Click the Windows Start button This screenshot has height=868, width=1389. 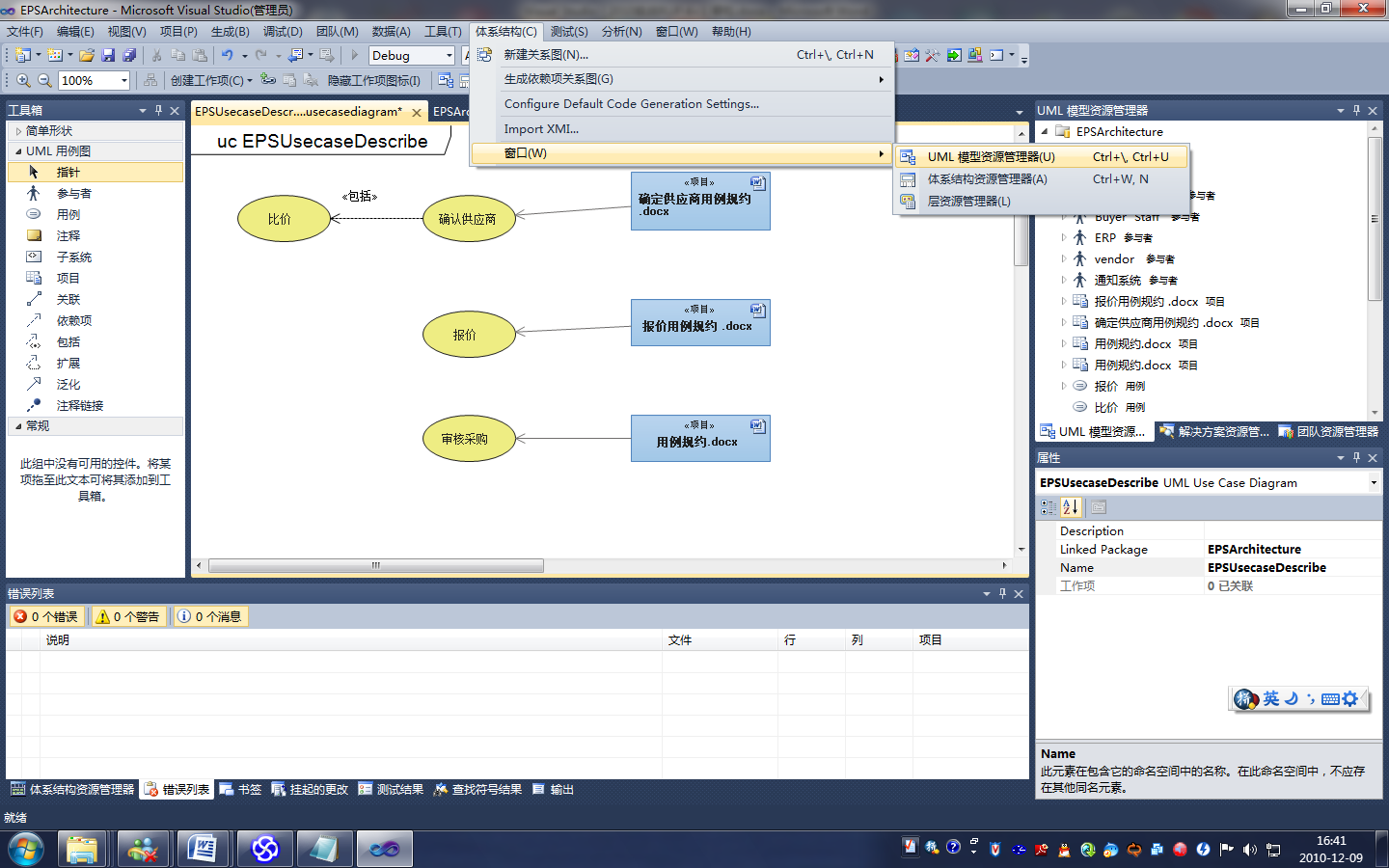point(26,849)
